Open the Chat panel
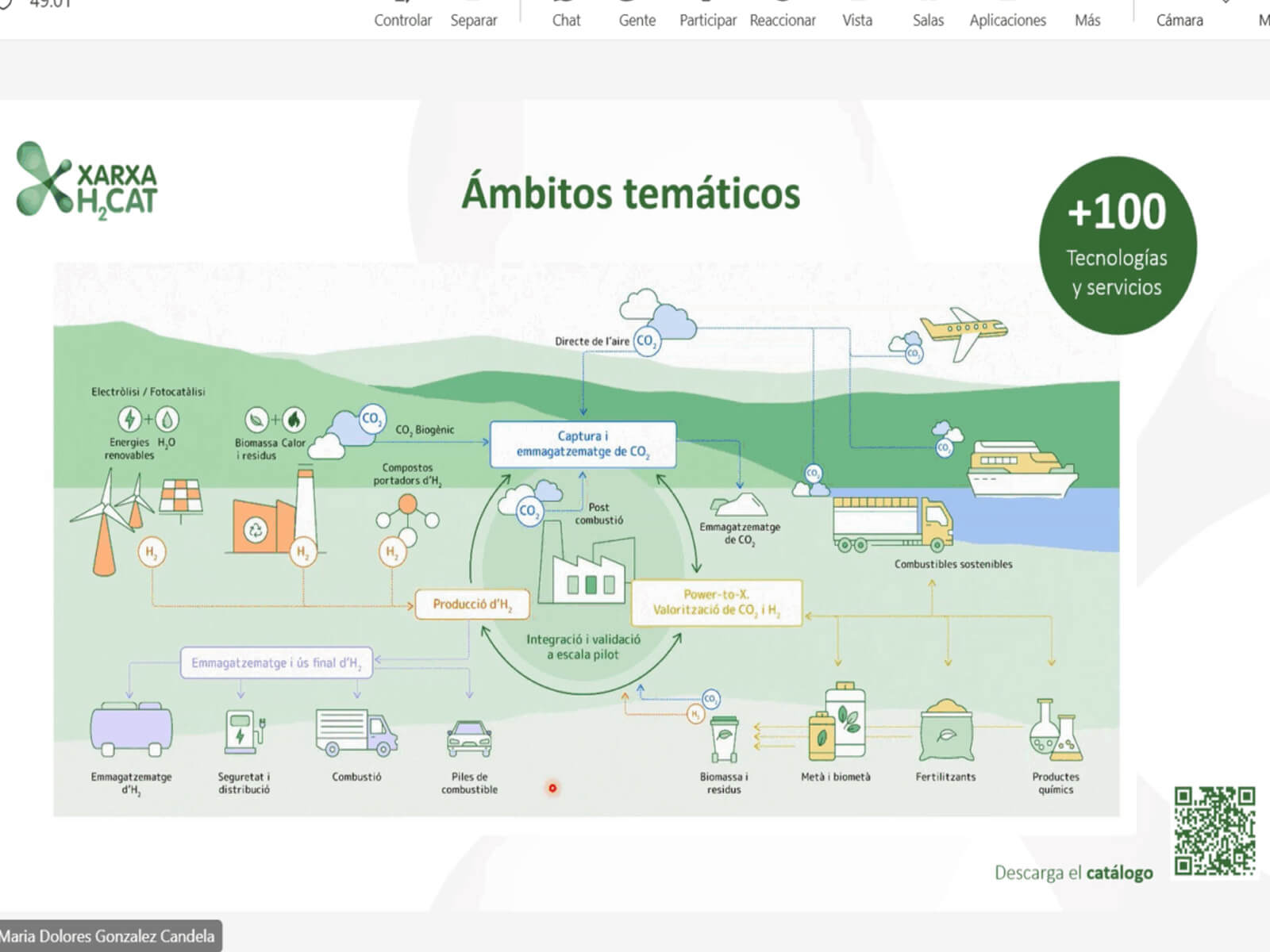Viewport: 1270px width, 952px height. pos(566,20)
